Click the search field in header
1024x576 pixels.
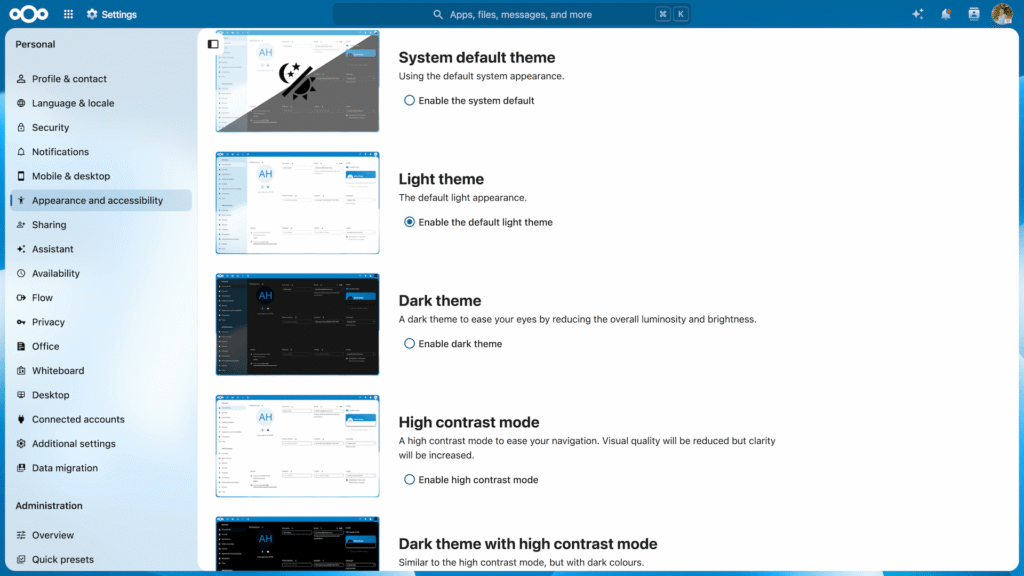tap(511, 14)
